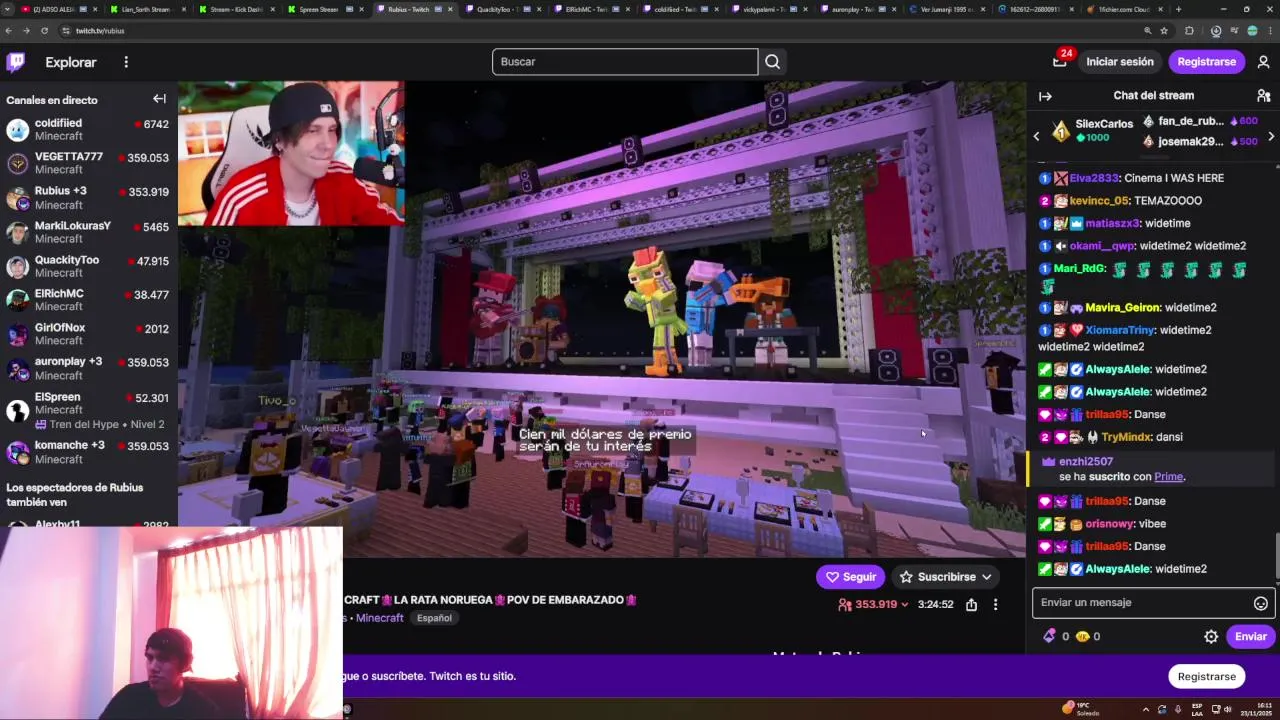Screen dimensions: 1280x720
Task: Open the emote picker smiley
Action: pyautogui.click(x=1261, y=603)
